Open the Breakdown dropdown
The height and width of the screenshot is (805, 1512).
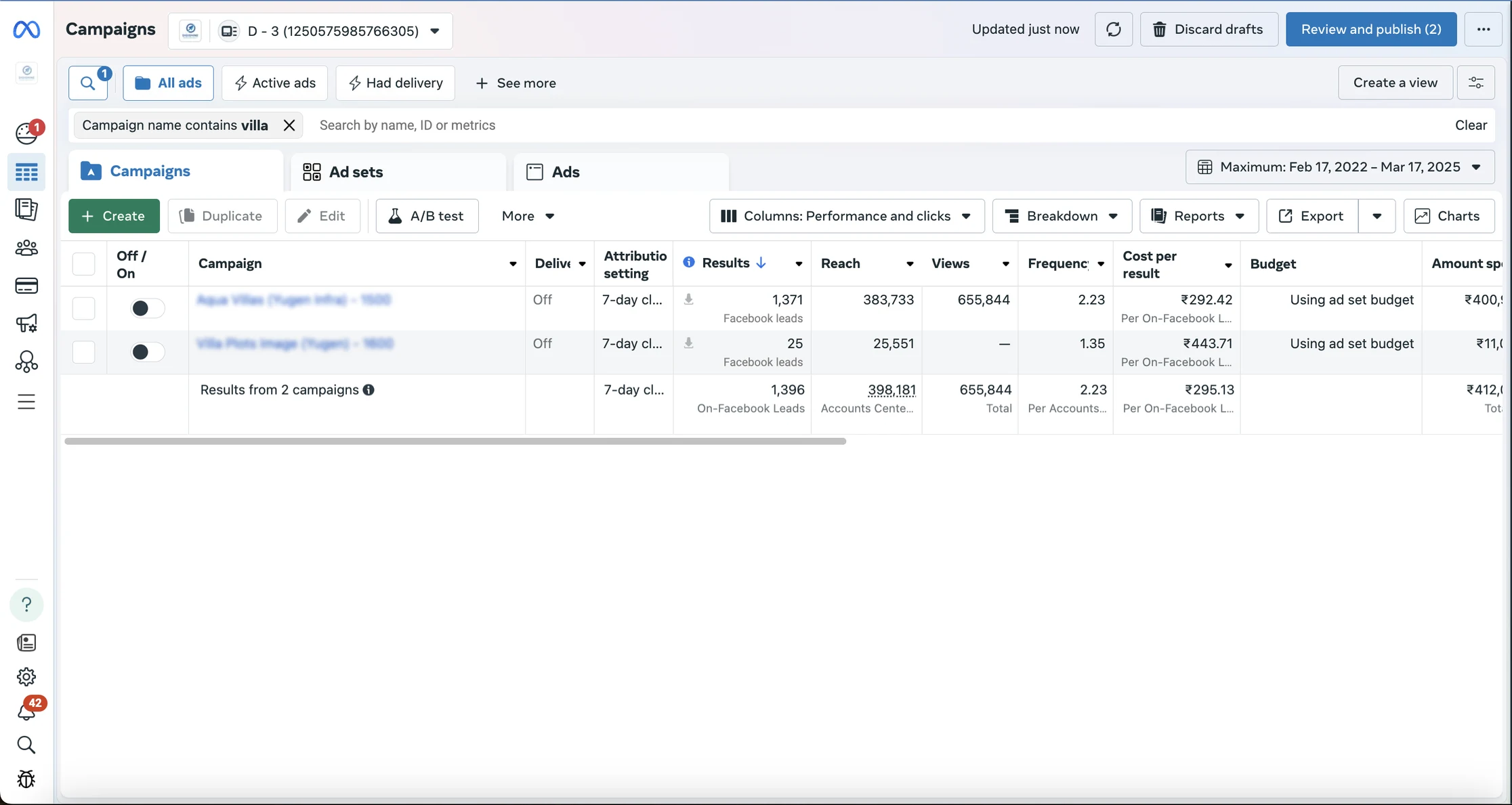click(x=1062, y=216)
